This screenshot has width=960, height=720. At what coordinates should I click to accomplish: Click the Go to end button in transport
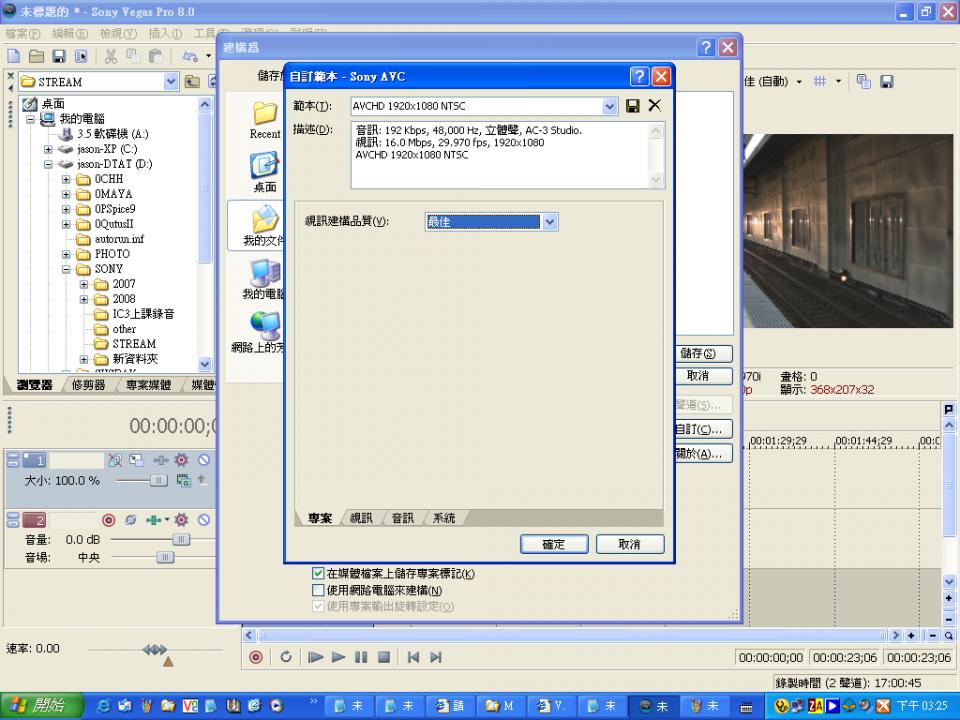(x=436, y=657)
